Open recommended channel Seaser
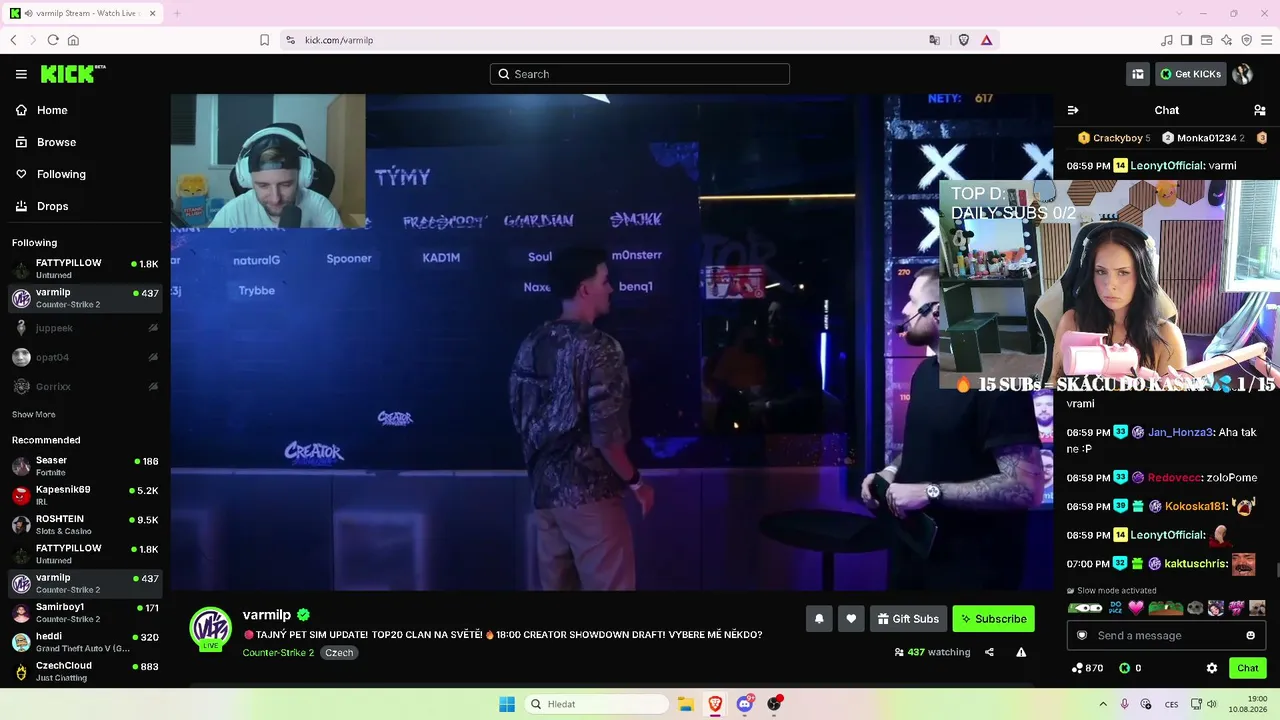 pyautogui.click(x=85, y=466)
